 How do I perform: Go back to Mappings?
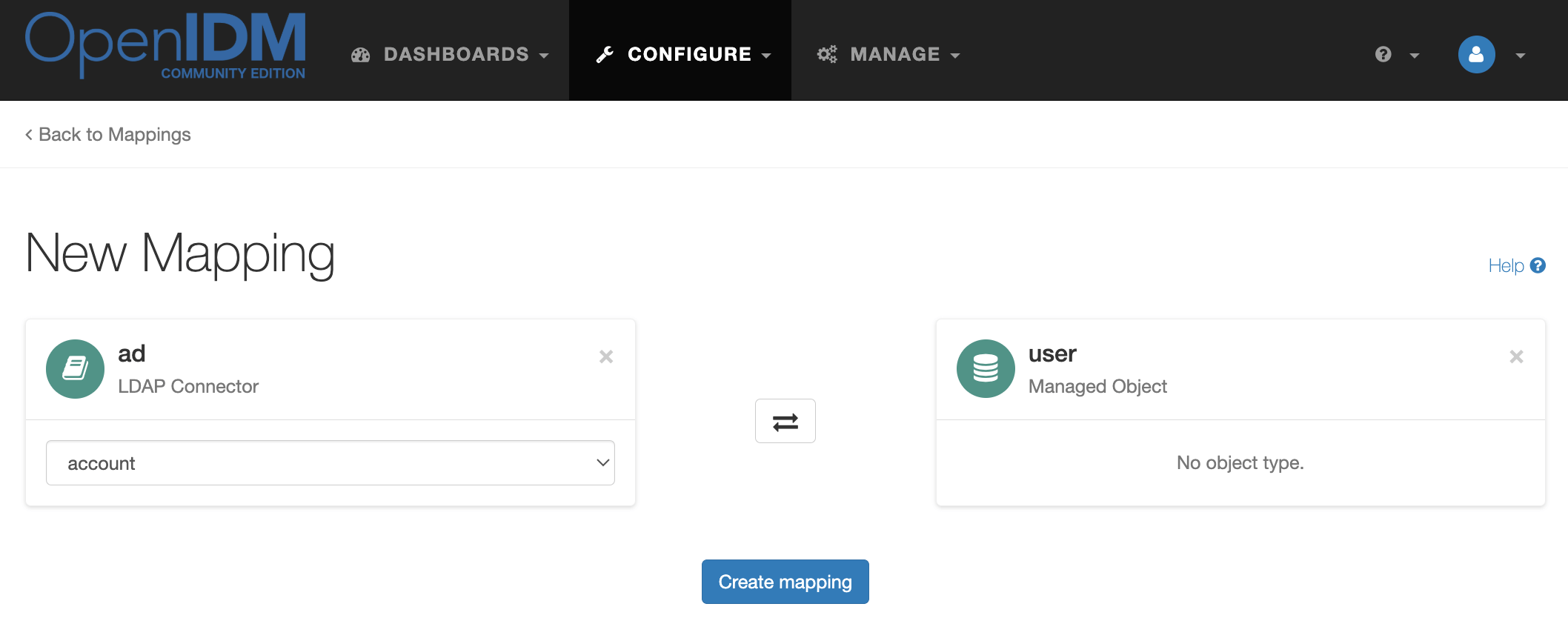pos(108,134)
